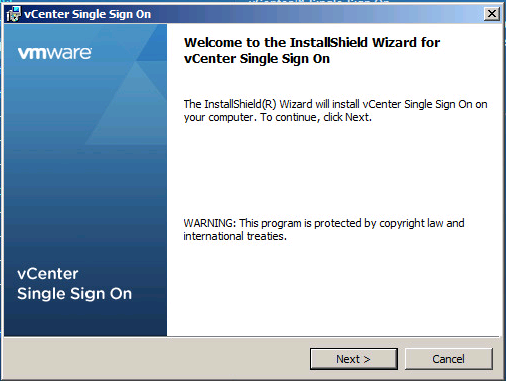The width and height of the screenshot is (506, 381).
Task: Click the InstallShield(R) Wizard description sentence
Action: [x=335, y=111]
